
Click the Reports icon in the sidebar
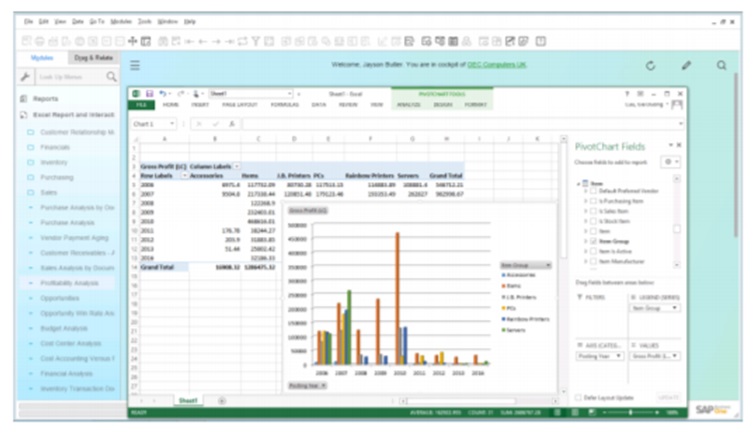click(24, 99)
